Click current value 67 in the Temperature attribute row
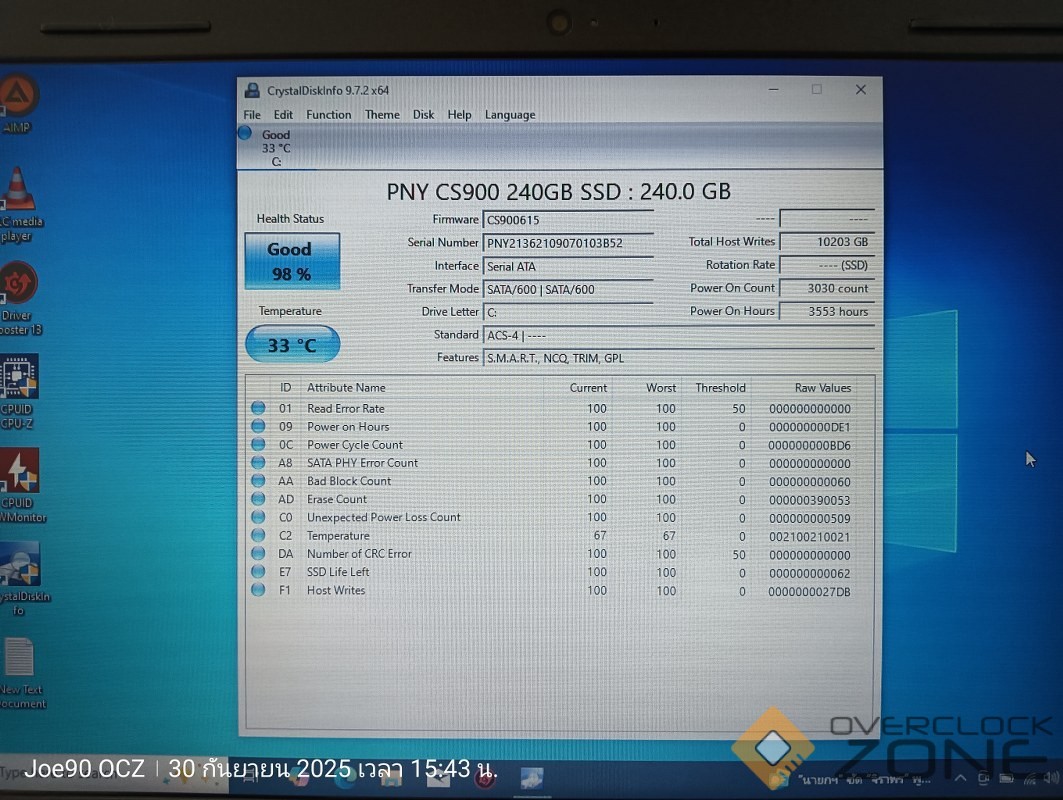 (600, 536)
